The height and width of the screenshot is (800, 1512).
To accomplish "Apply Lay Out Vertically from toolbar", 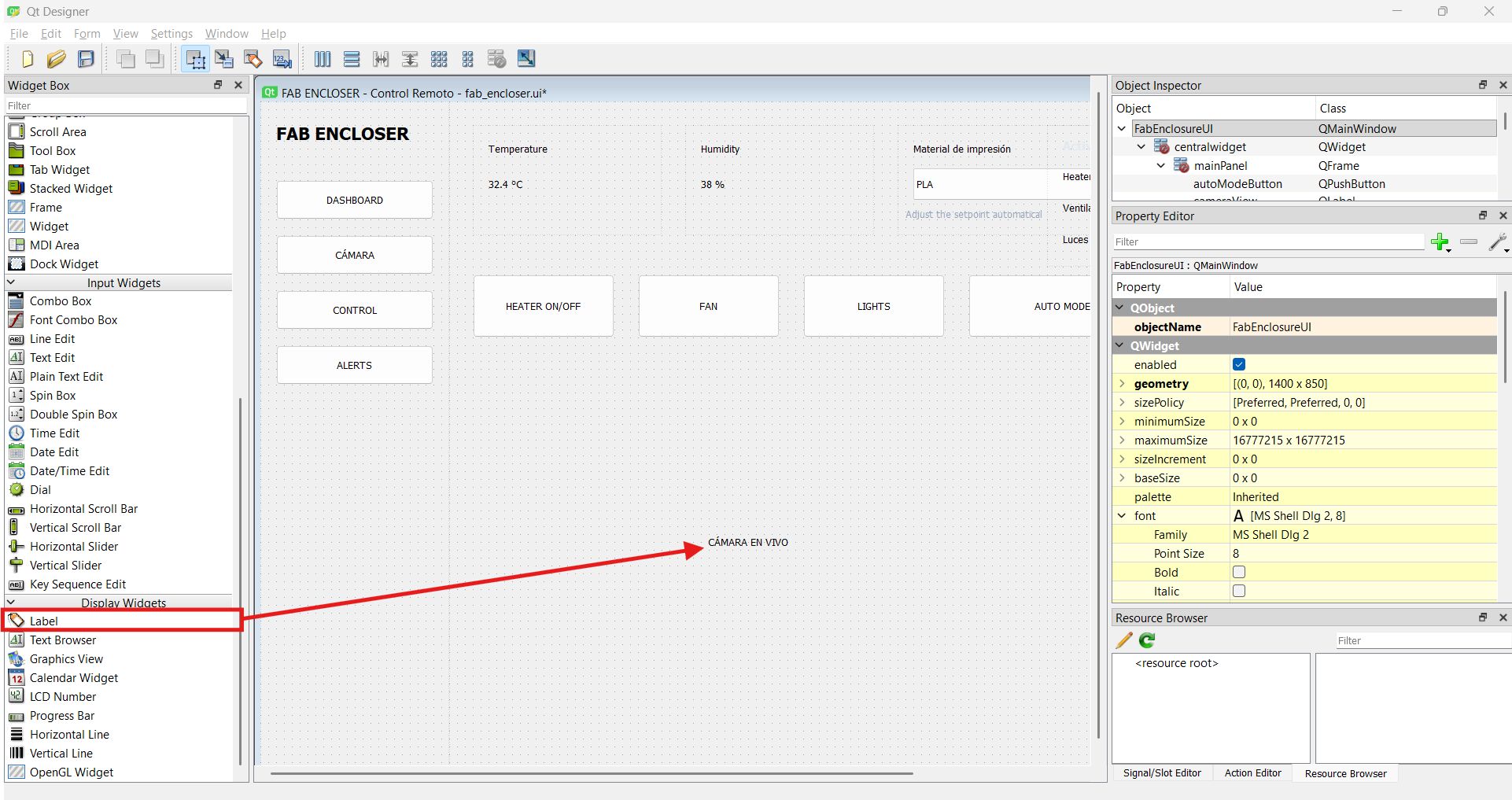I will (352, 59).
